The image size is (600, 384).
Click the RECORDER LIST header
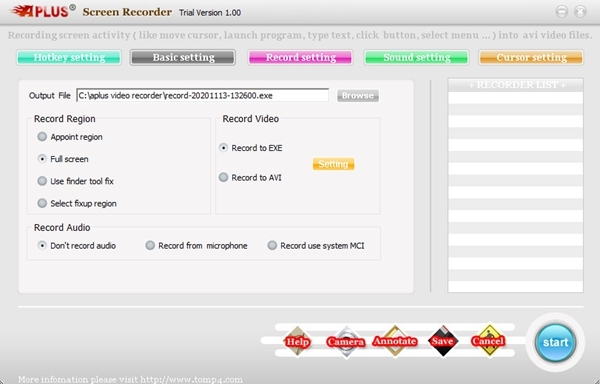point(516,85)
